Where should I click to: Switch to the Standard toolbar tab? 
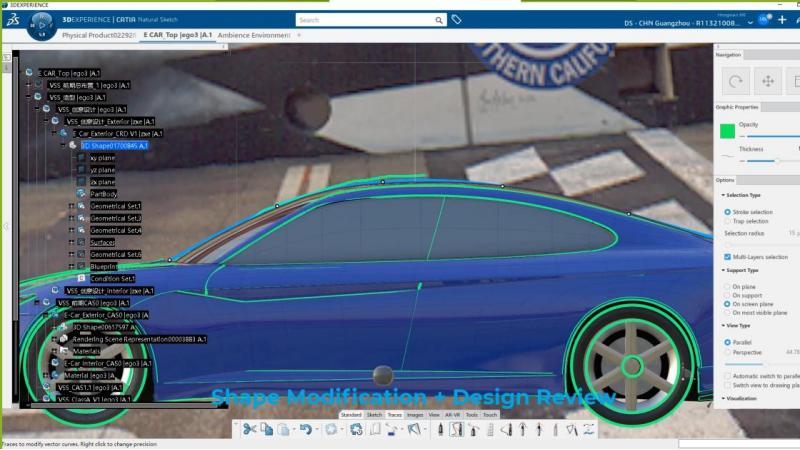point(351,415)
